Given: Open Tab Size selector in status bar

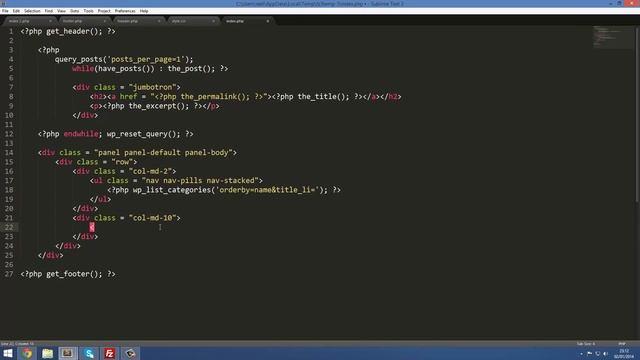Looking at the screenshot, I should (586, 344).
